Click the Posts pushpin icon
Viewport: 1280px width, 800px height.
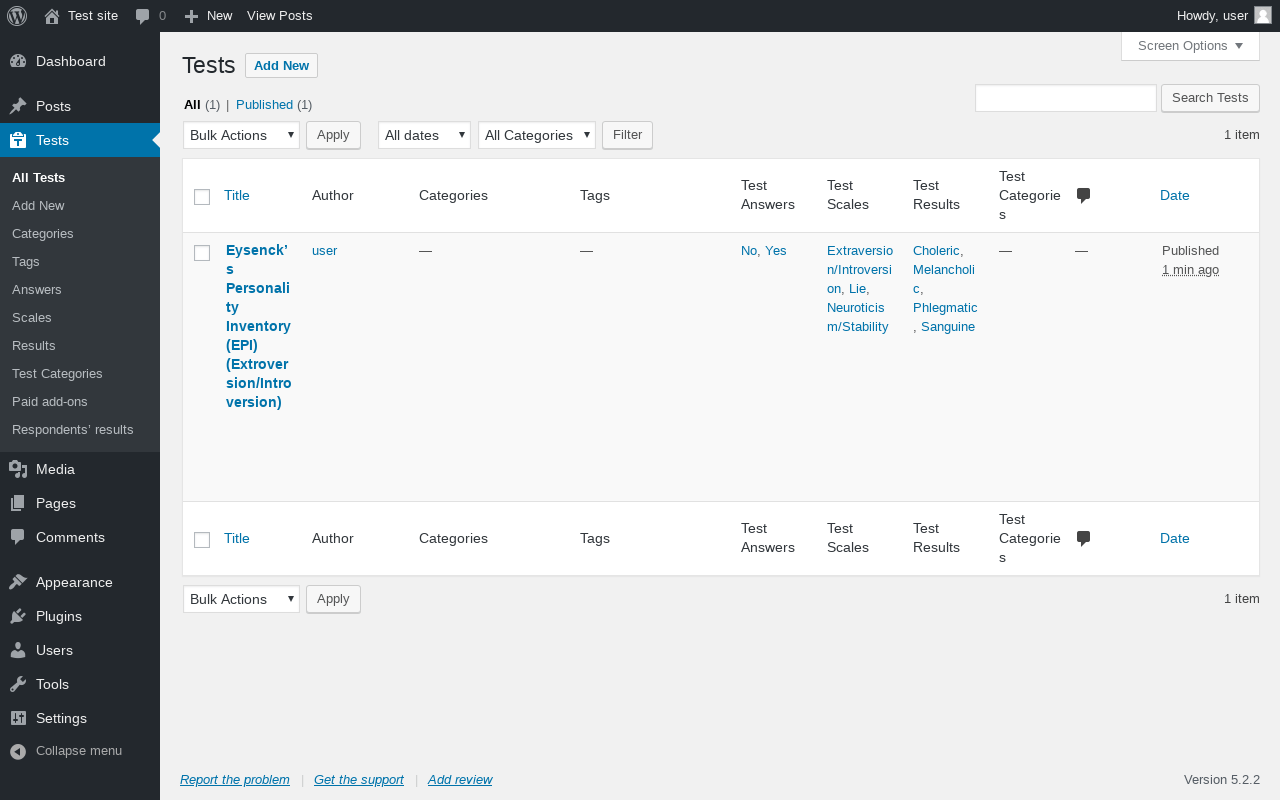click(18, 106)
